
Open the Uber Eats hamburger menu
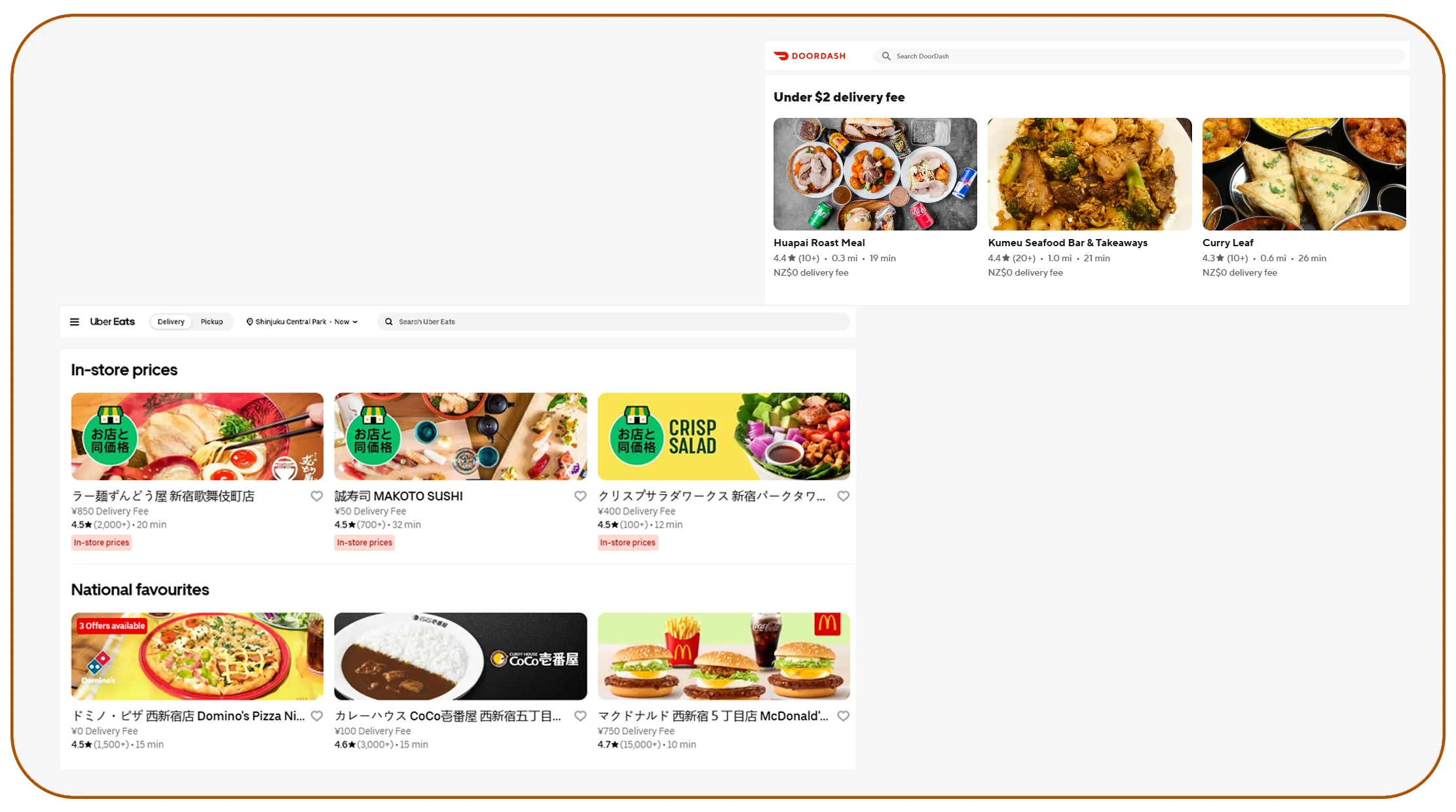[x=75, y=322]
